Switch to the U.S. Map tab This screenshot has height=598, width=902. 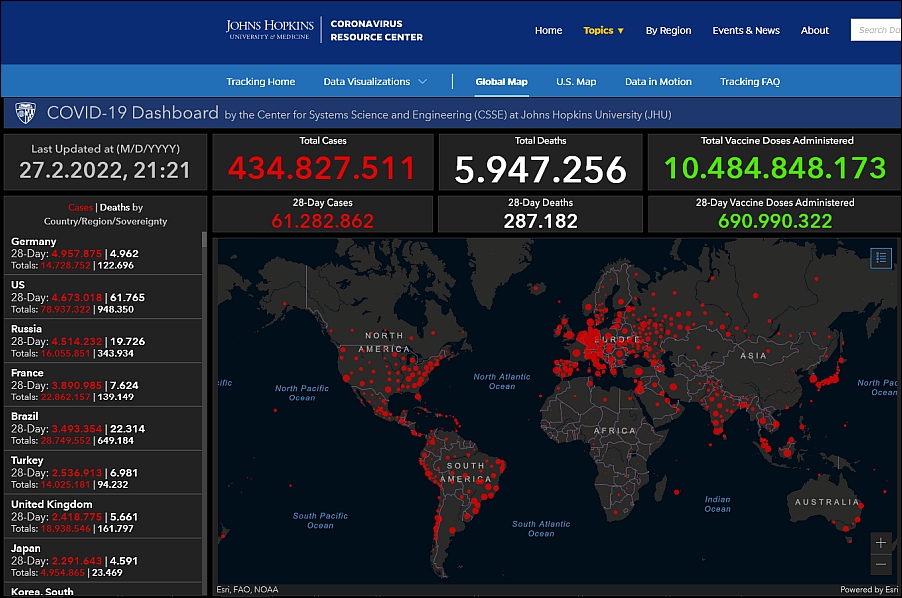click(576, 82)
